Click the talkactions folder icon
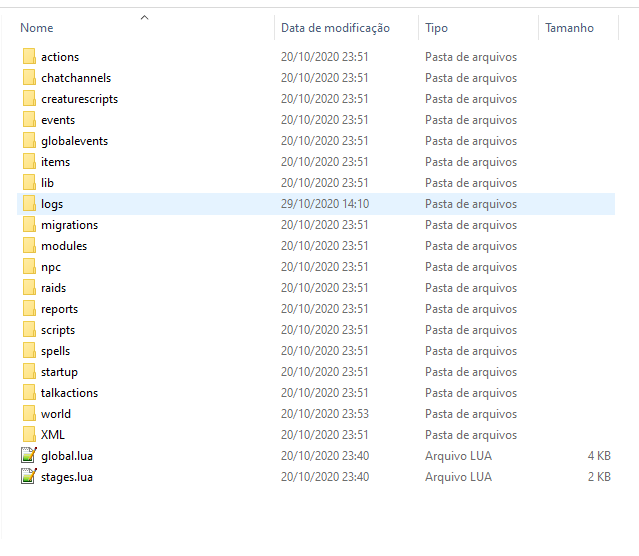This screenshot has width=639, height=556. pyautogui.click(x=29, y=393)
